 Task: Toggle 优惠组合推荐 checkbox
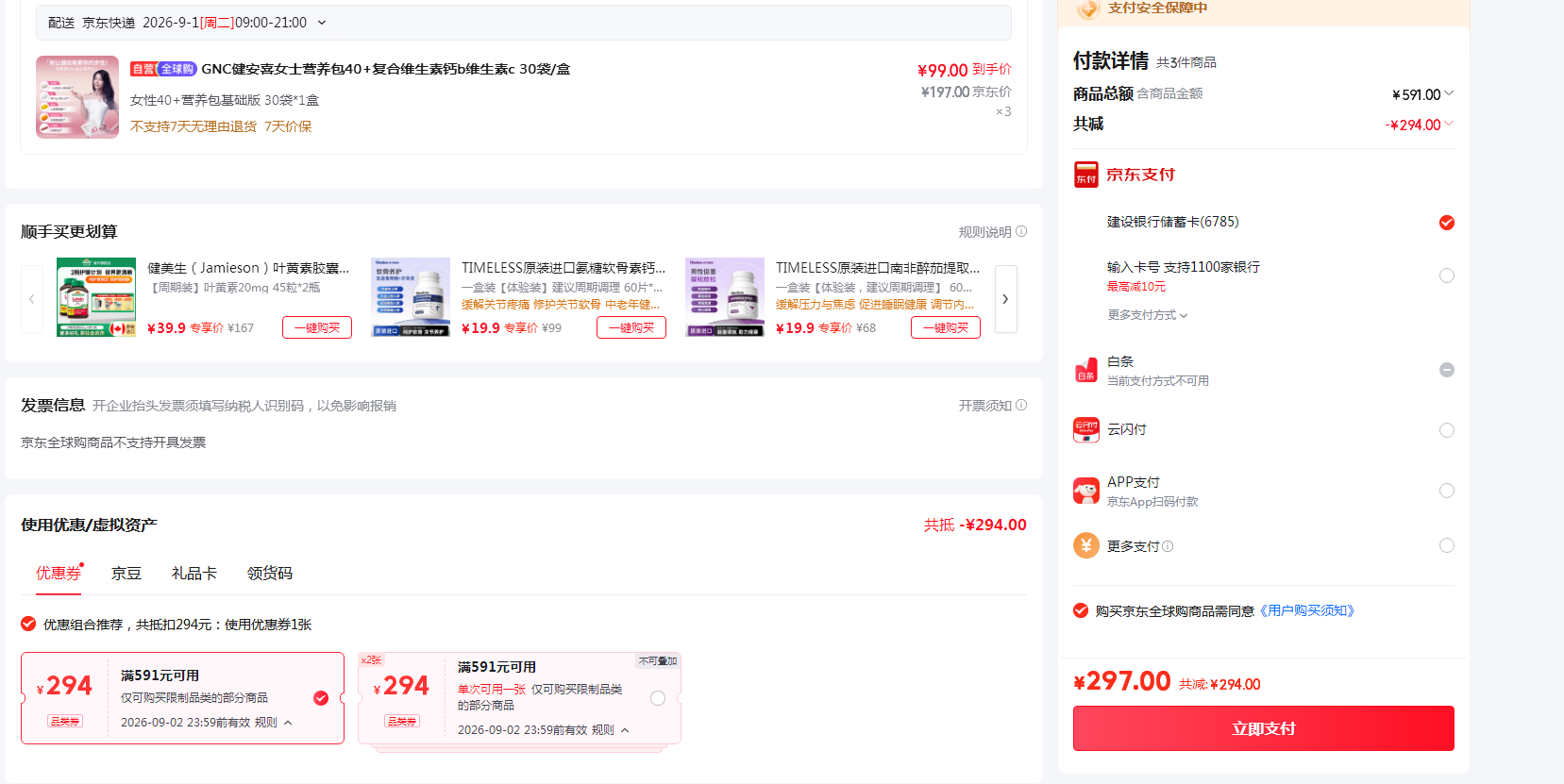[28, 624]
